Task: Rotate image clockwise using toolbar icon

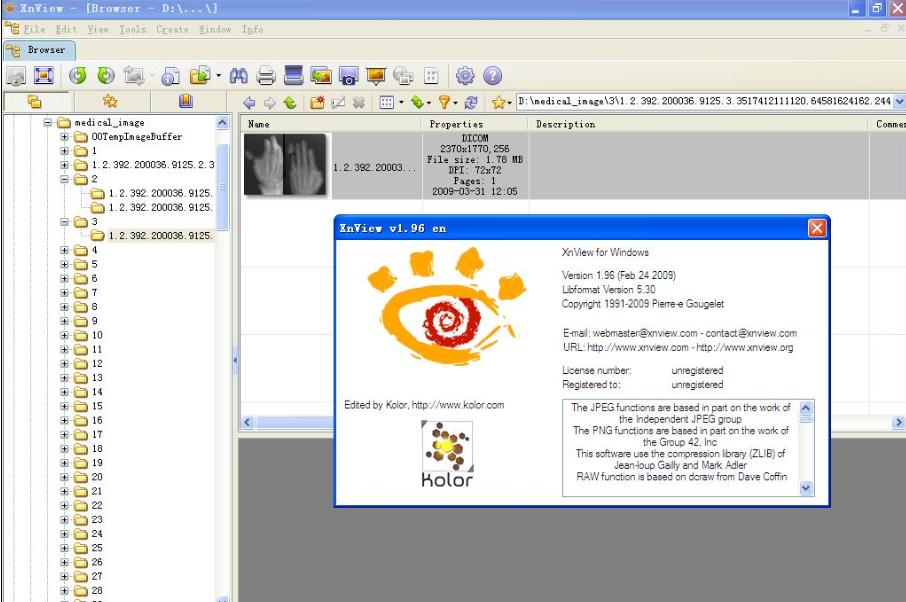Action: coord(106,76)
